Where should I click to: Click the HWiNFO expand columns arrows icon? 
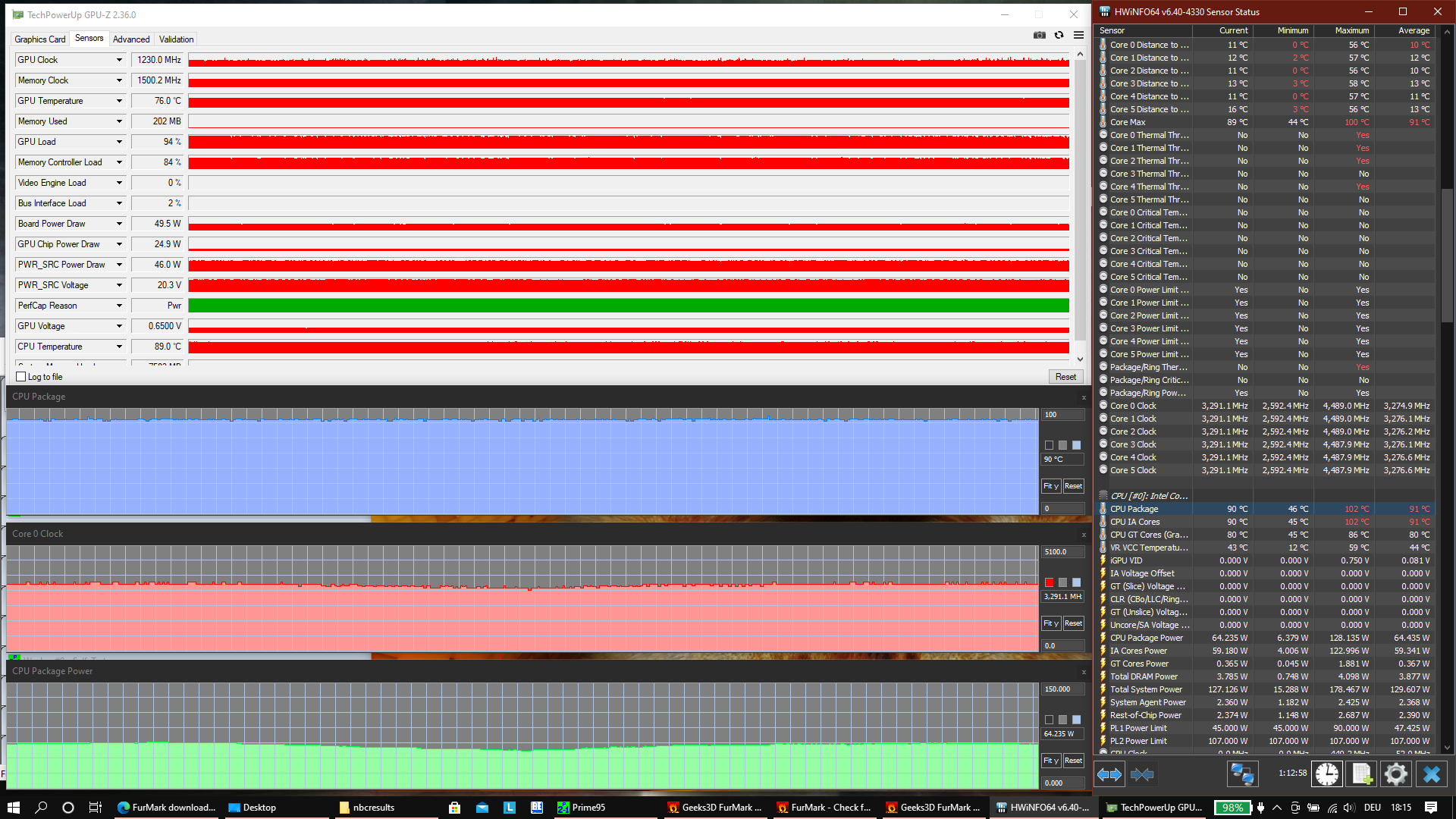pyautogui.click(x=1109, y=774)
